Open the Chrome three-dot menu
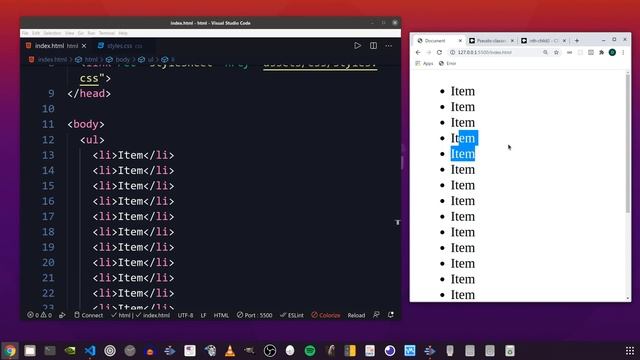This screenshot has width=640, height=360. (x=623, y=52)
